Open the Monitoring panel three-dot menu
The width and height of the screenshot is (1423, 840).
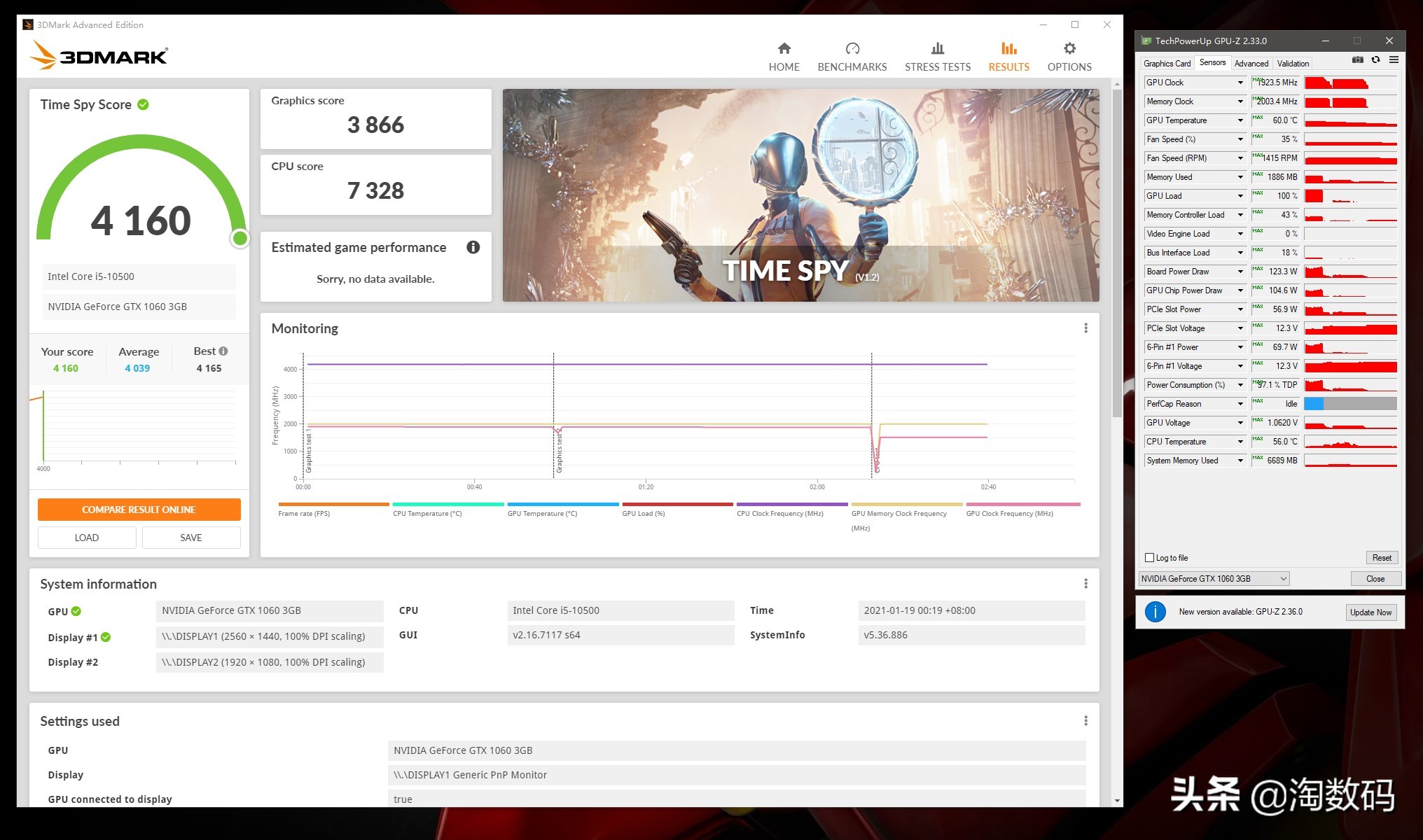(x=1085, y=328)
